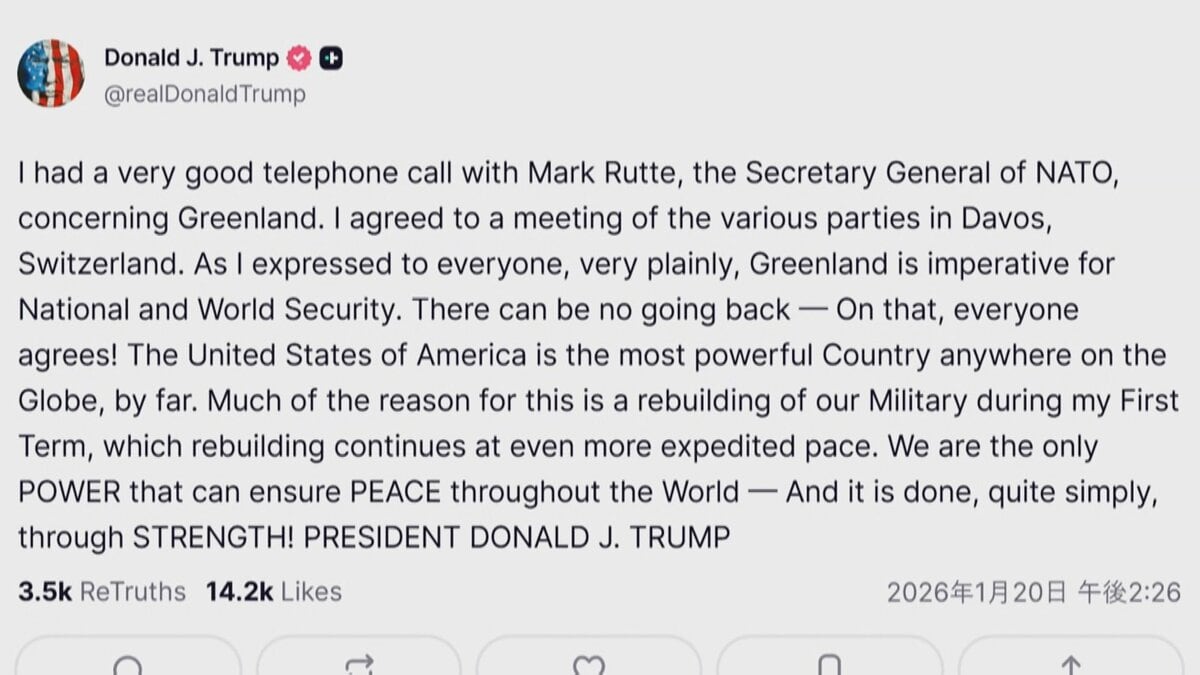Open the Truth+ badge beside the verification check
1200x675 pixels.
click(330, 57)
